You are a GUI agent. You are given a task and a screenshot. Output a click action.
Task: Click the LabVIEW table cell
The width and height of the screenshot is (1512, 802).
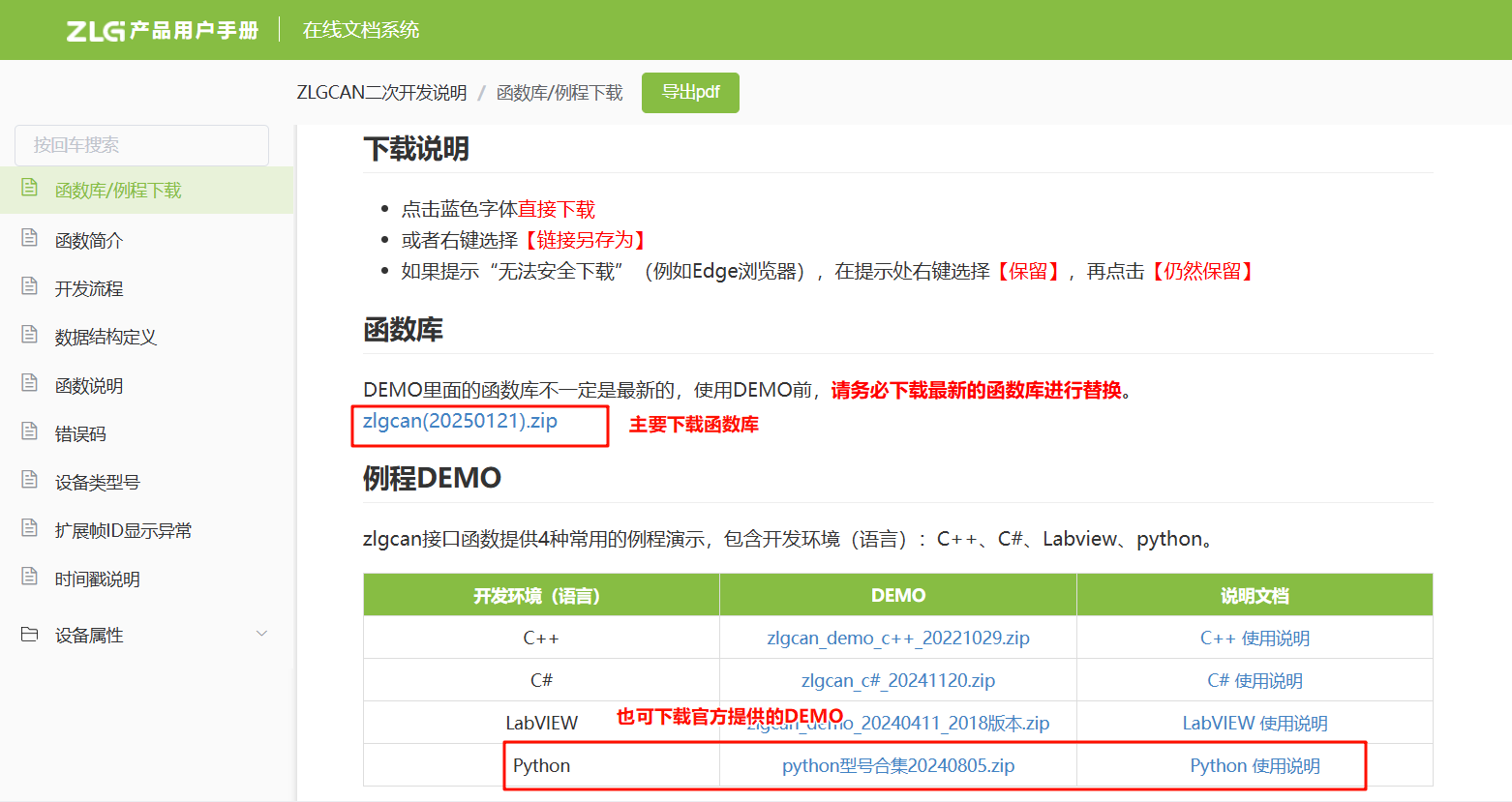(541, 723)
